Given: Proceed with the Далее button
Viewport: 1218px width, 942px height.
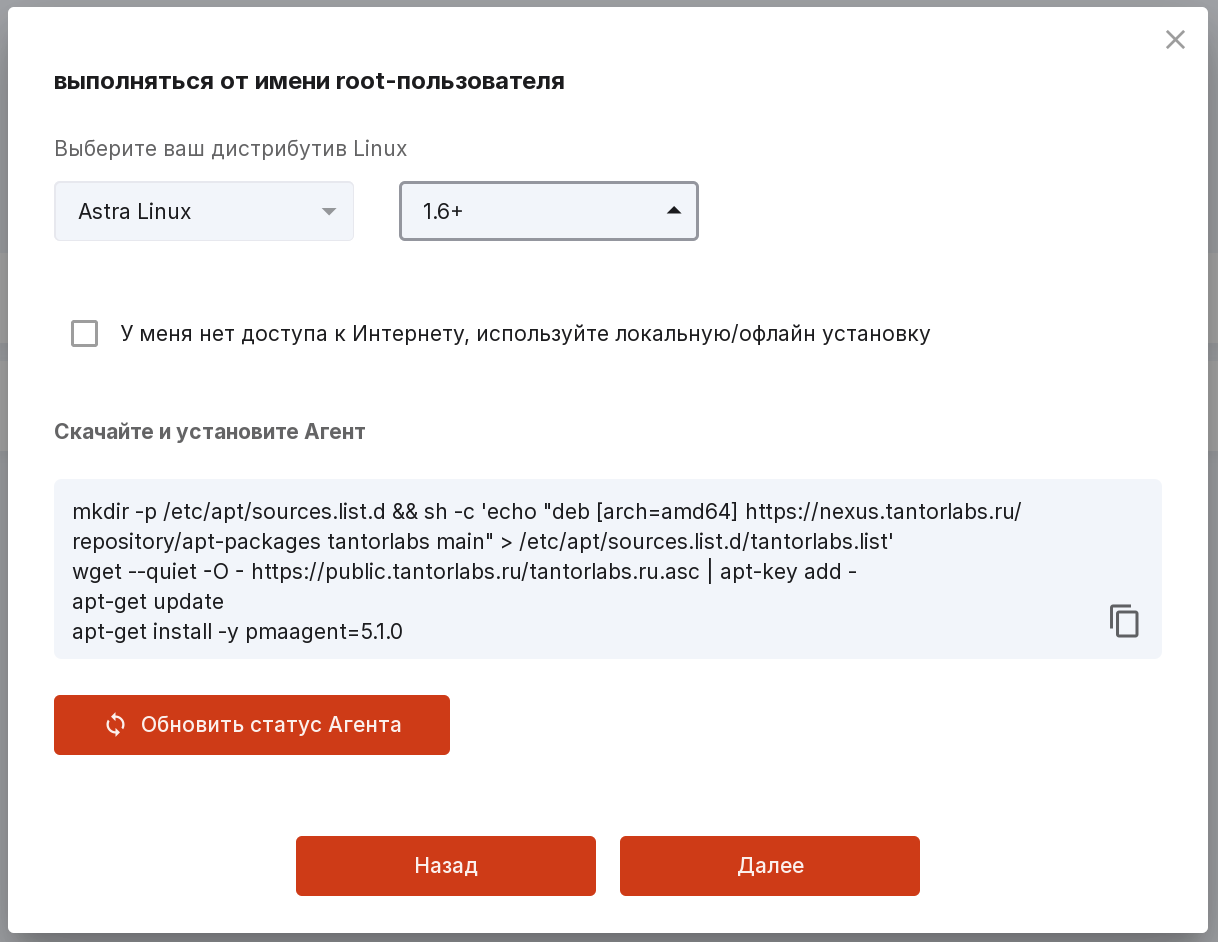Looking at the screenshot, I should pos(770,866).
